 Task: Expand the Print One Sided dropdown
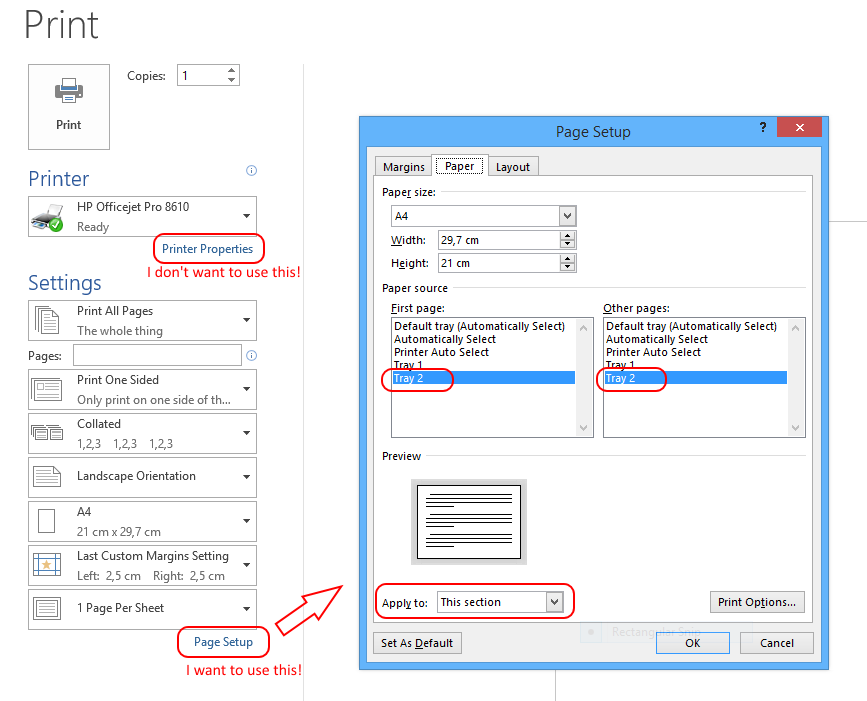246,389
